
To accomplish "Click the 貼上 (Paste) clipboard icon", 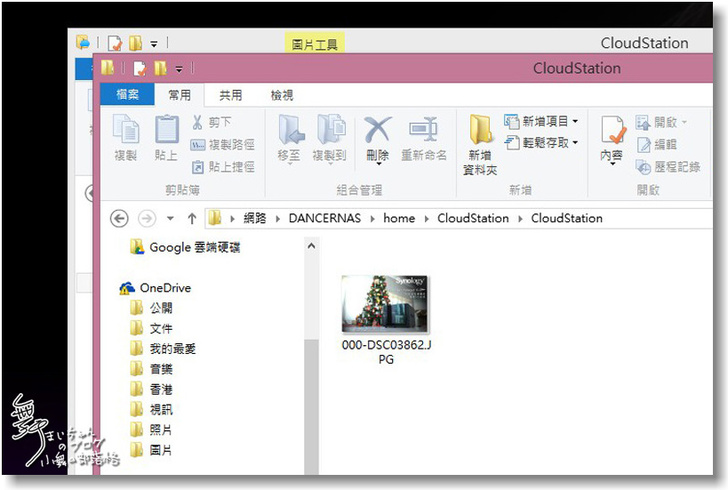I will tap(166, 138).
